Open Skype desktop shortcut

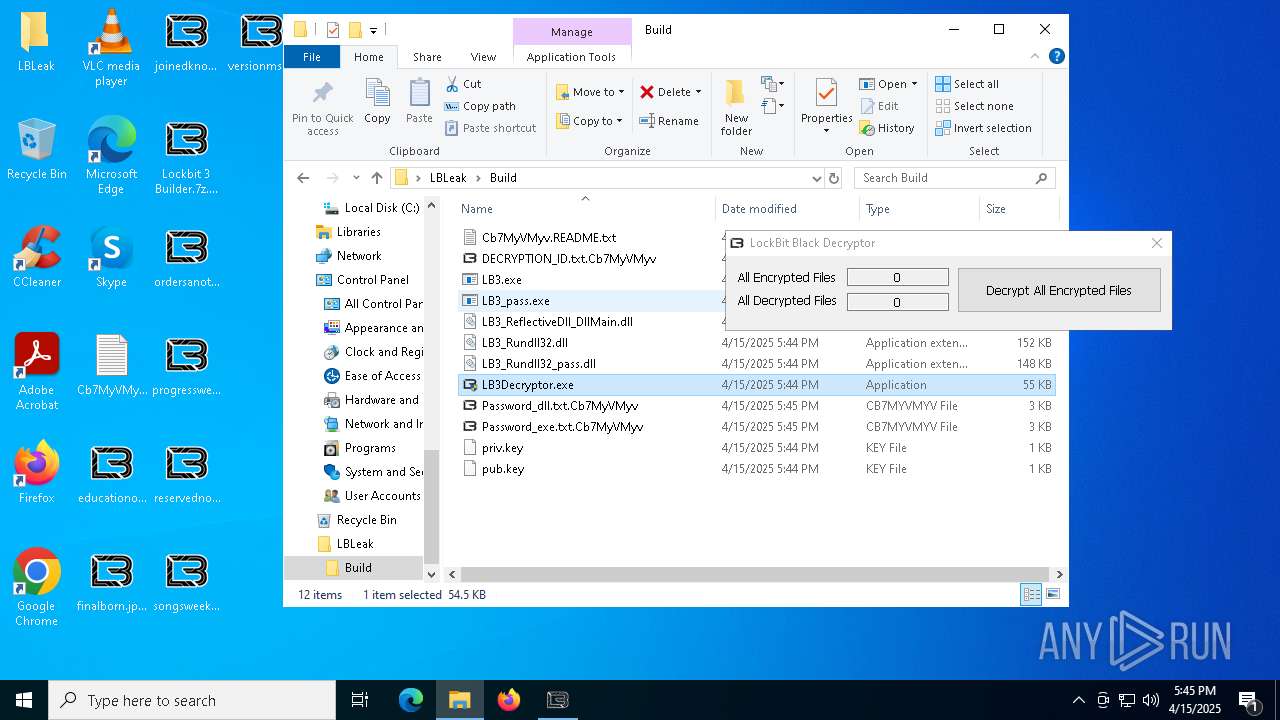[111, 258]
